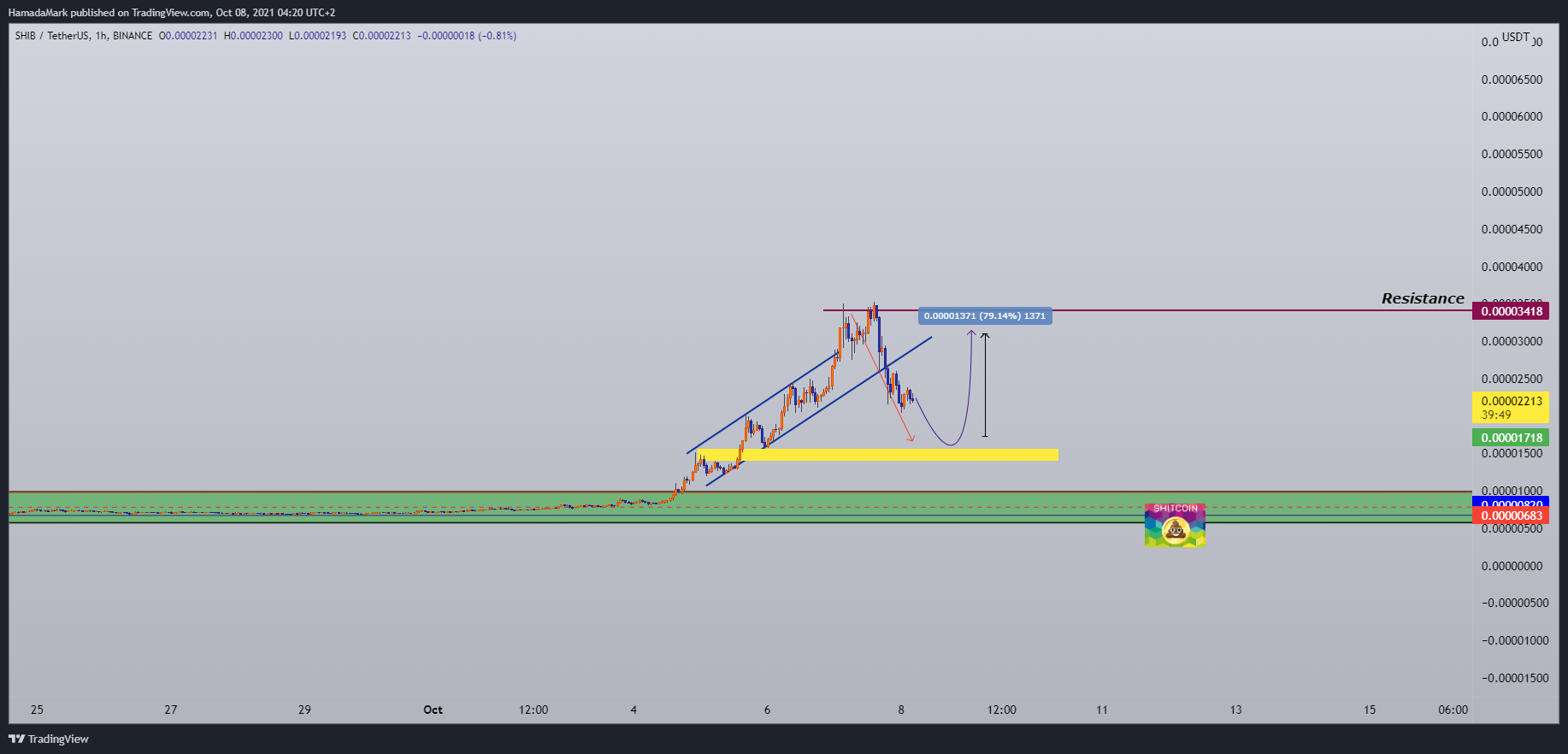1568x754 pixels.
Task: Click the -0.00001000 price axis level
Action: click(1515, 640)
